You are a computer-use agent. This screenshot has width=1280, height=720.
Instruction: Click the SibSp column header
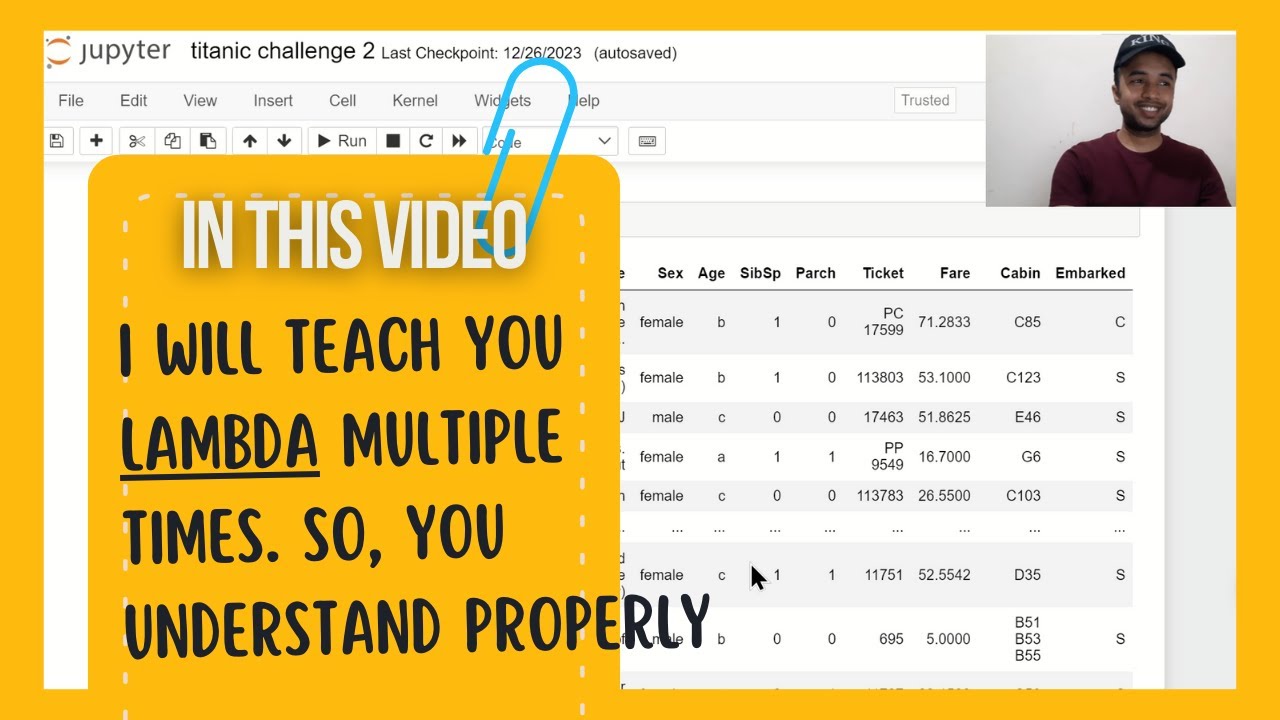point(760,273)
